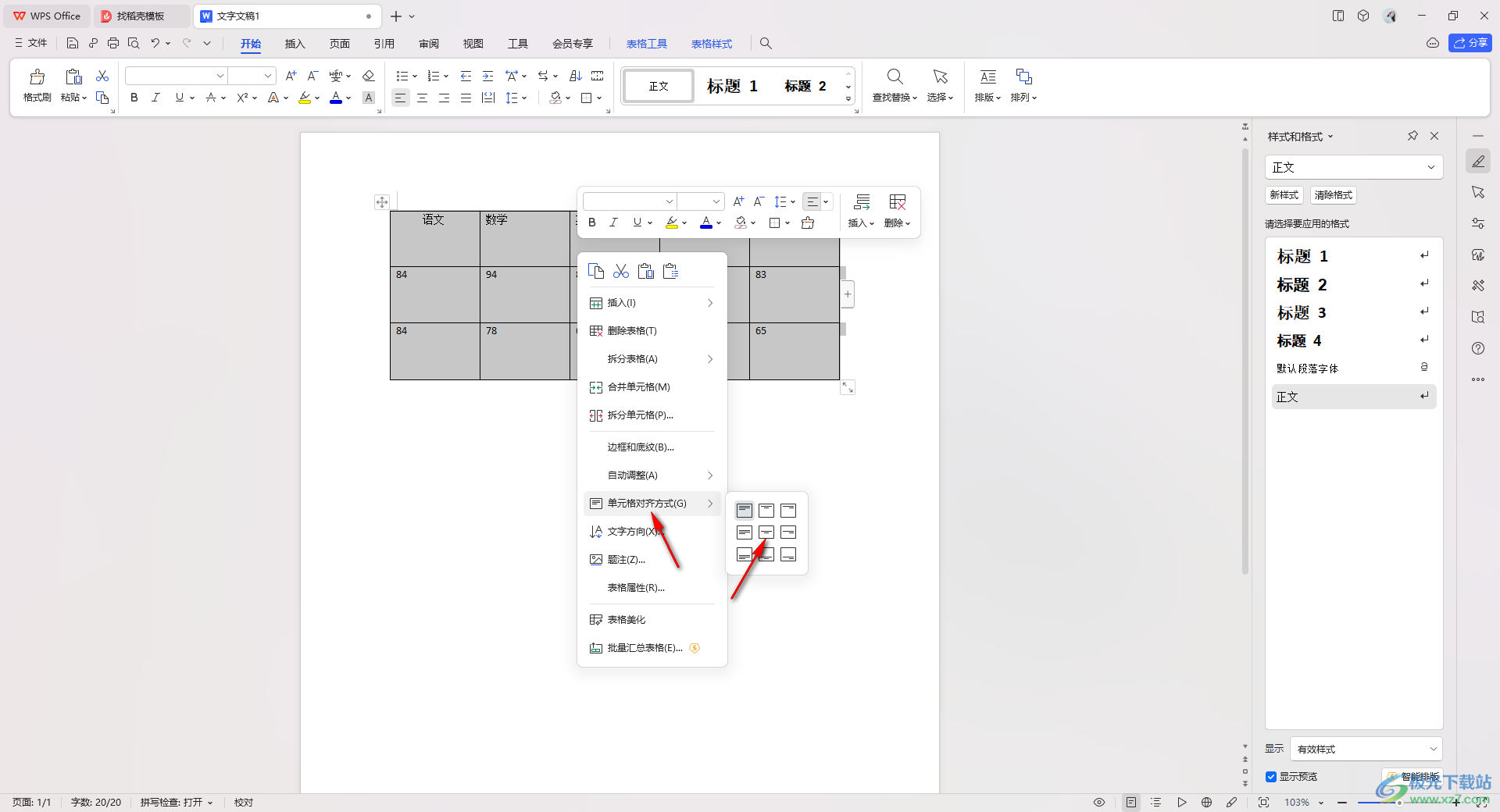This screenshot has height=812, width=1500.
Task: Click mini toolbar font color swatch
Action: 706,223
